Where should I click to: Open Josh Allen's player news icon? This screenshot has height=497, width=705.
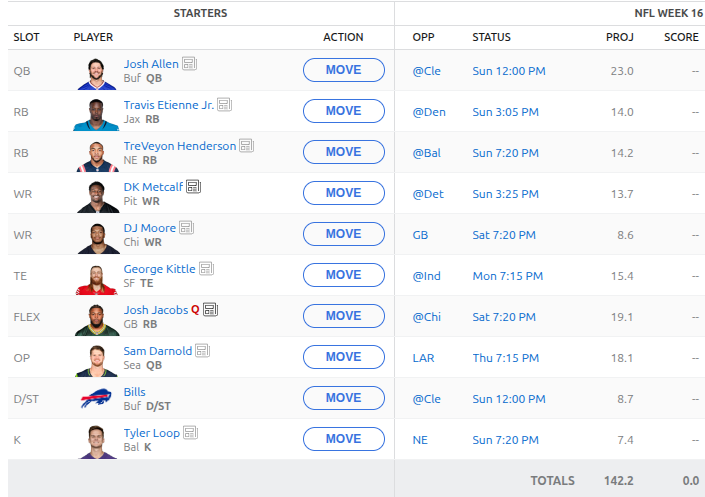point(189,64)
